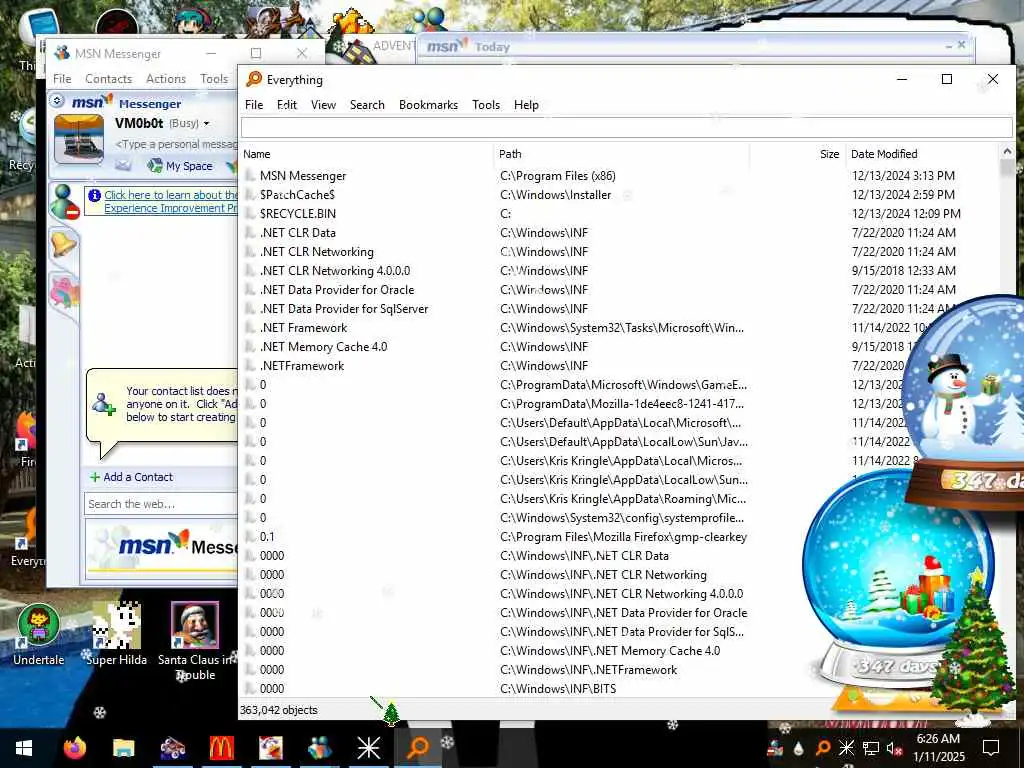Select the 0.1 folder row

click(x=618, y=537)
